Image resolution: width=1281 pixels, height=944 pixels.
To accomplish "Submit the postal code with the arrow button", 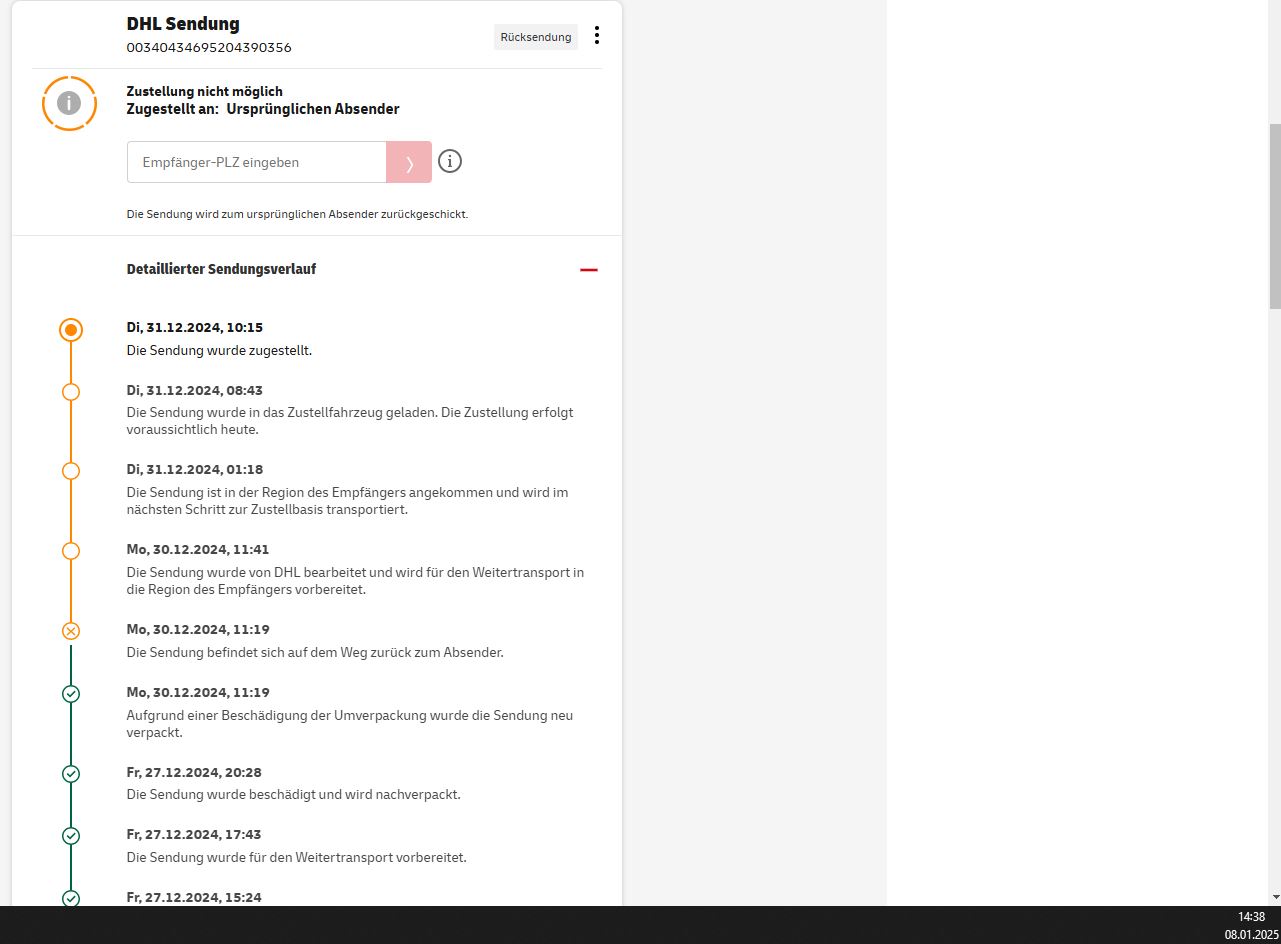I will click(409, 162).
